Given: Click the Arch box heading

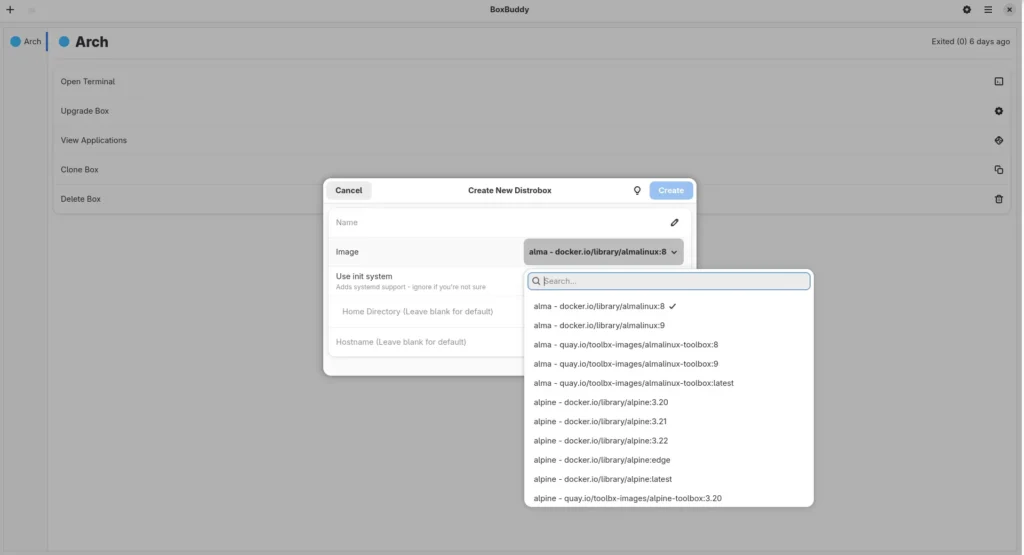Looking at the screenshot, I should pyautogui.click(x=91, y=42).
